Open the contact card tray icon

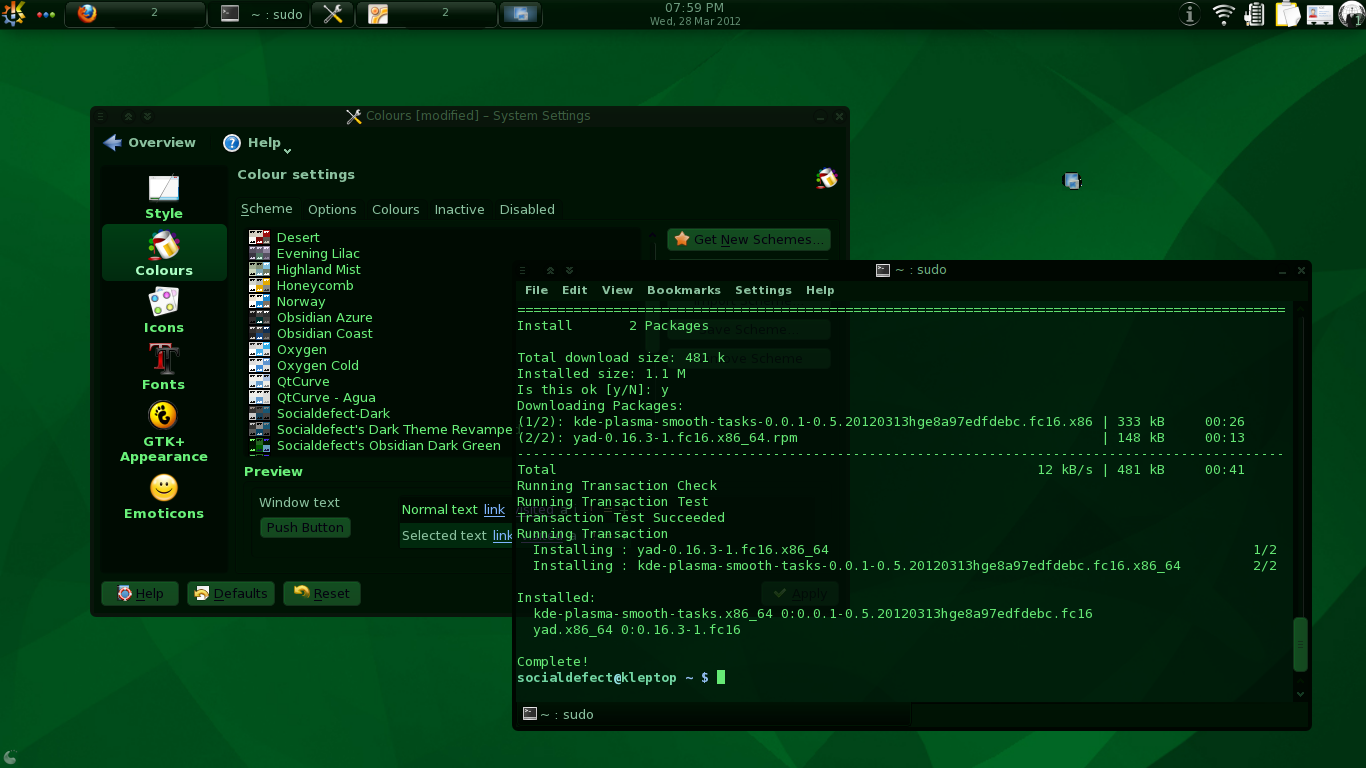point(1320,14)
